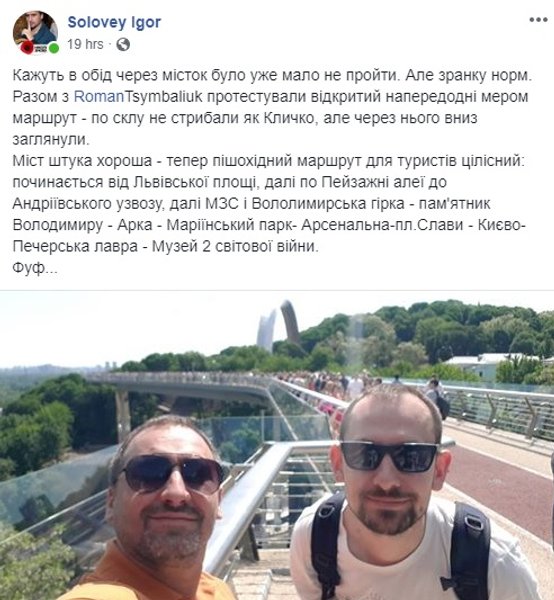This screenshot has height=600, width=554.
Task: Click the first line starting with Кажуть
Action: tap(272, 75)
